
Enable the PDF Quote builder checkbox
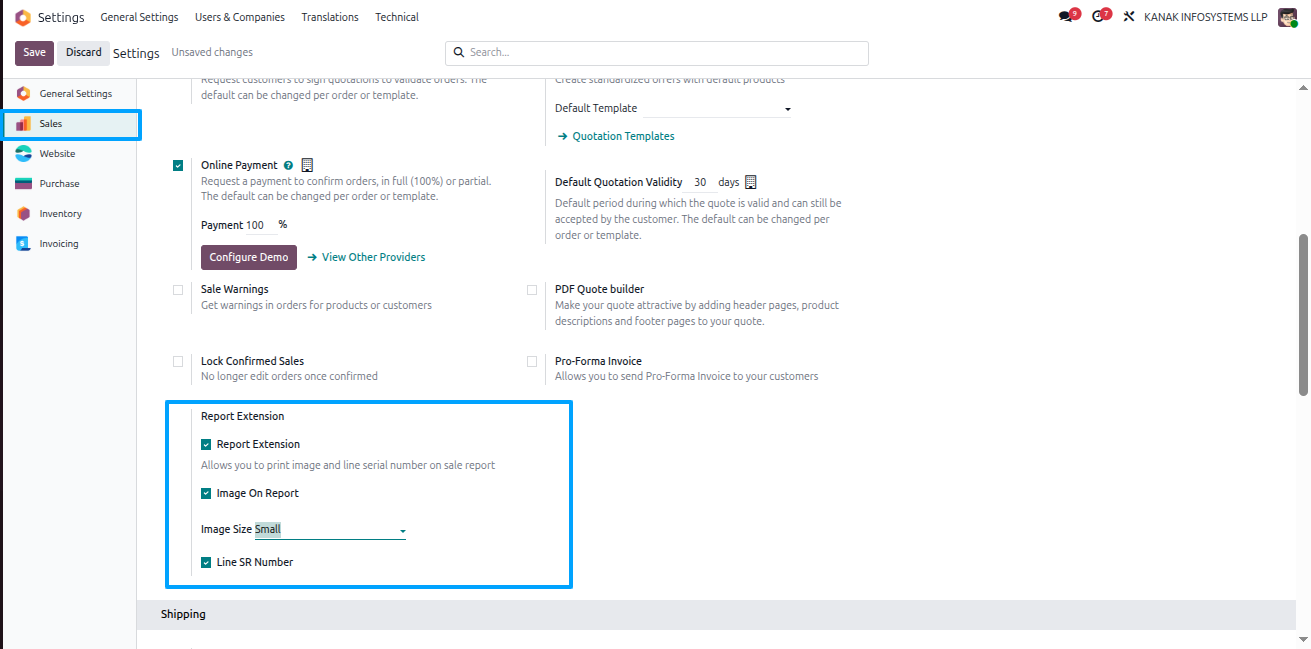coord(532,290)
